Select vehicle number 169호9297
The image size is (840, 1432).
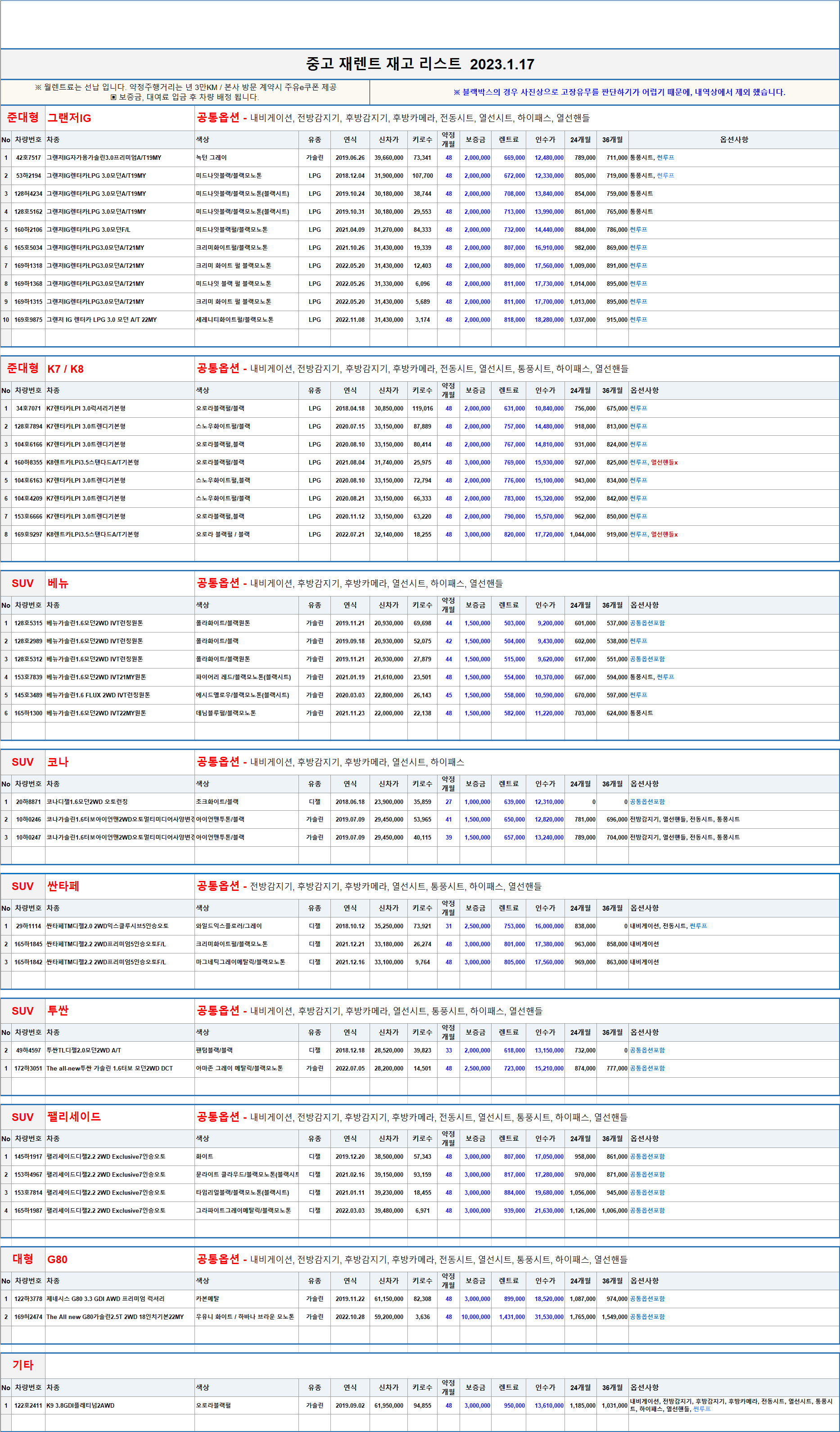coord(28,534)
